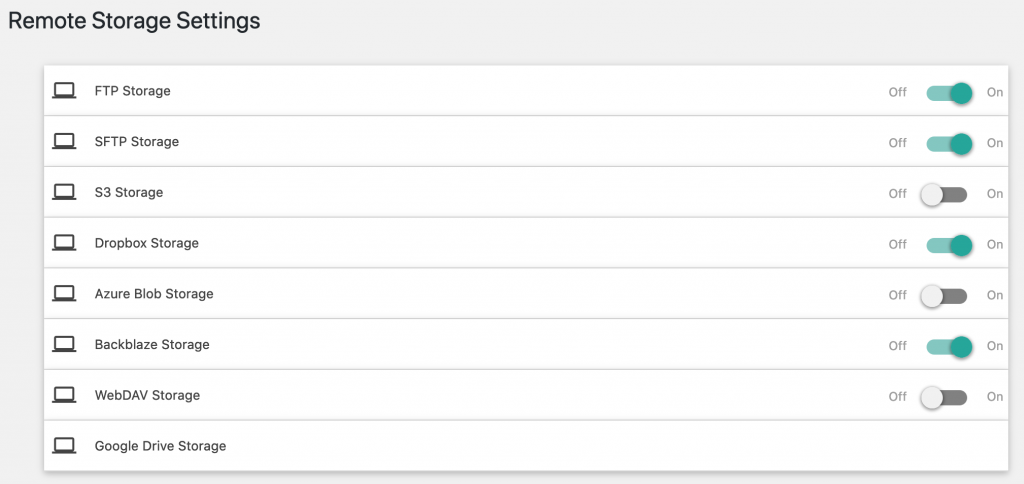Click the laptop icon beside Azure Blob Storage
Image resolution: width=1024 pixels, height=484 pixels.
point(64,293)
